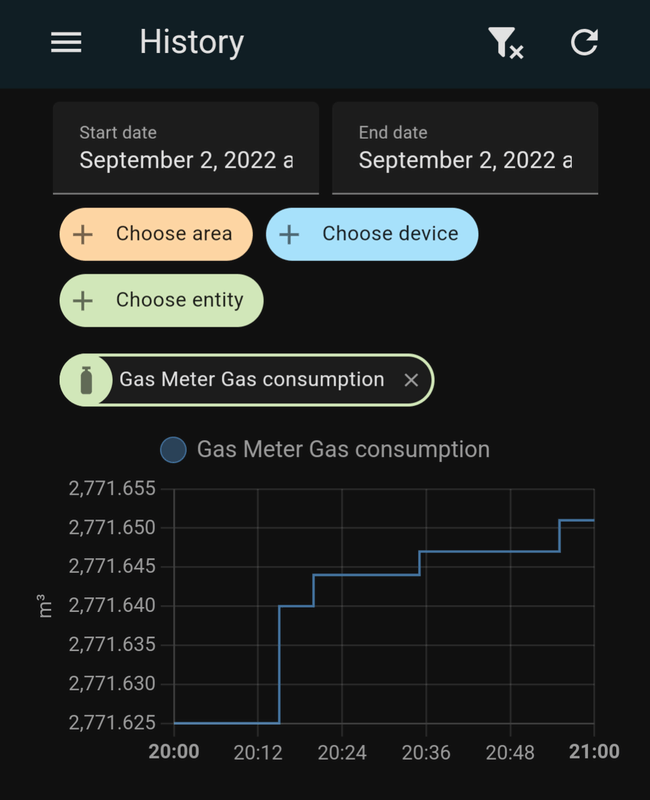Click the Choose area button
Viewport: 650px width, 800px height.
(155, 234)
